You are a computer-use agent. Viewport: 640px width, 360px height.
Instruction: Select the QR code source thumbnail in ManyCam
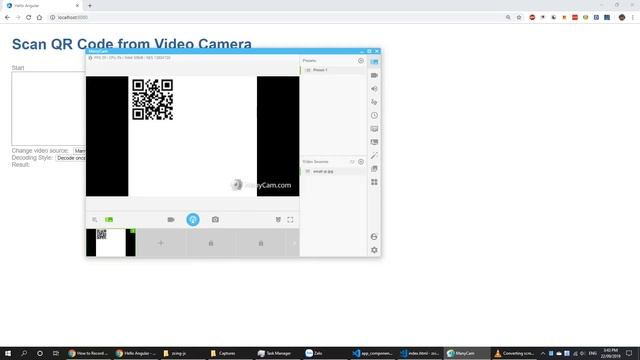tap(111, 242)
